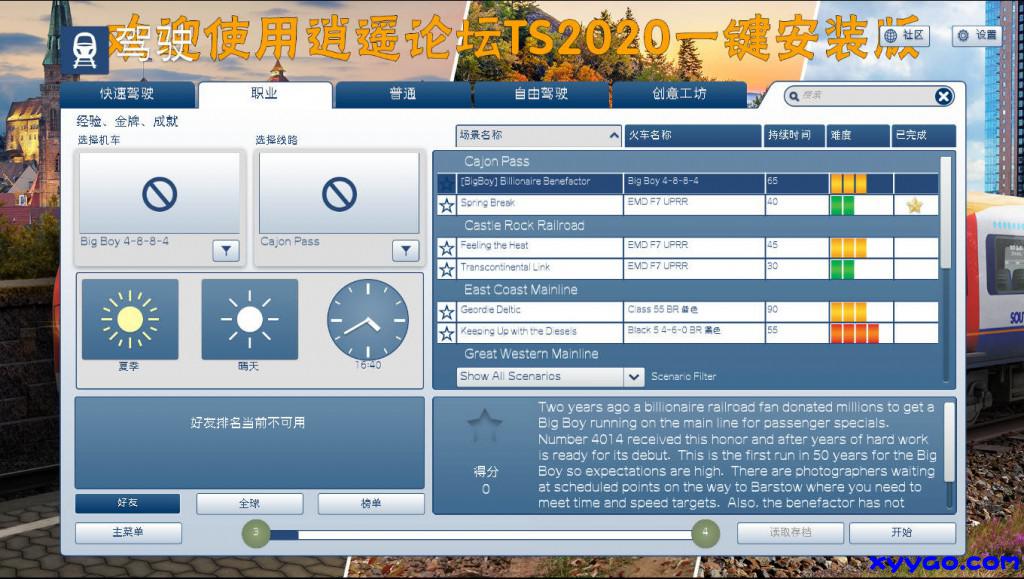Select the 夏季 summer season icon
The image size is (1024, 579).
tap(130, 320)
